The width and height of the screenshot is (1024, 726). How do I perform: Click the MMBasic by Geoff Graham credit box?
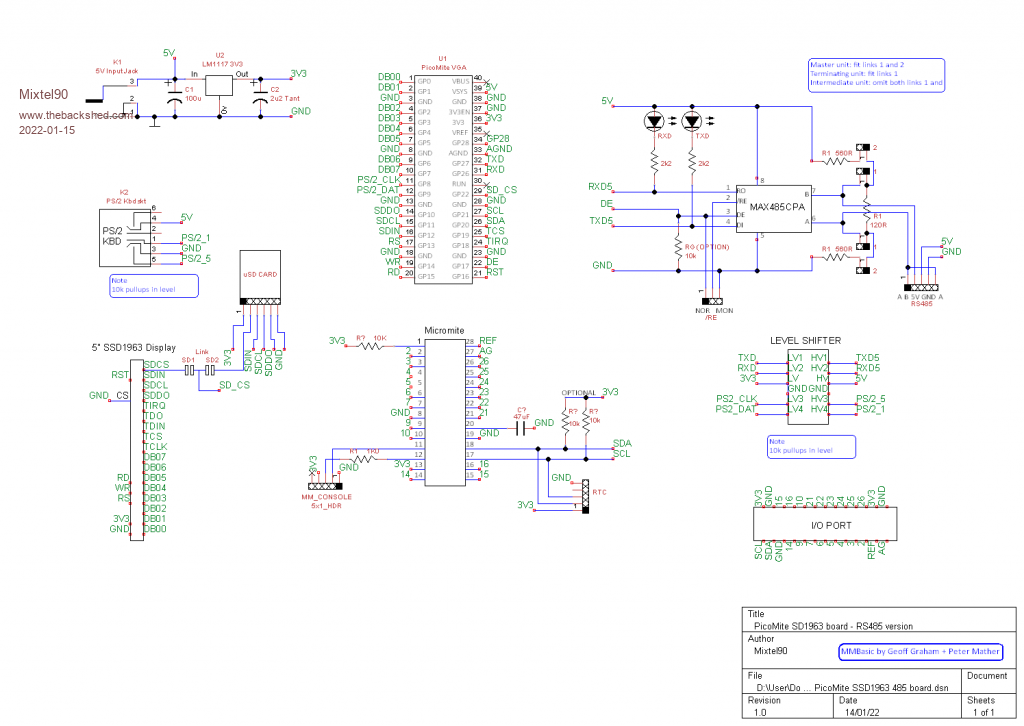coord(919,652)
